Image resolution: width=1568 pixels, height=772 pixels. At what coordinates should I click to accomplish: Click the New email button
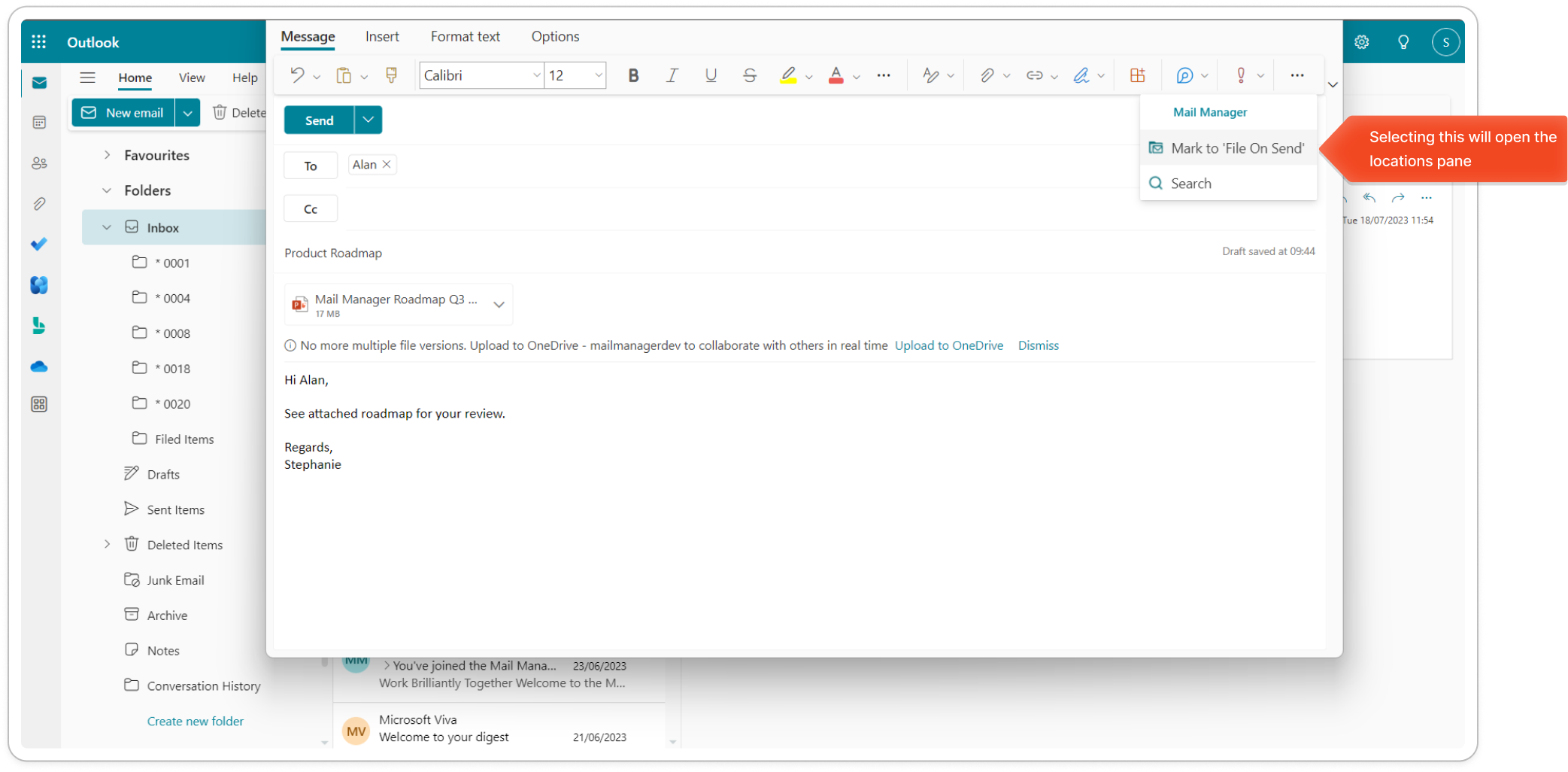click(123, 113)
